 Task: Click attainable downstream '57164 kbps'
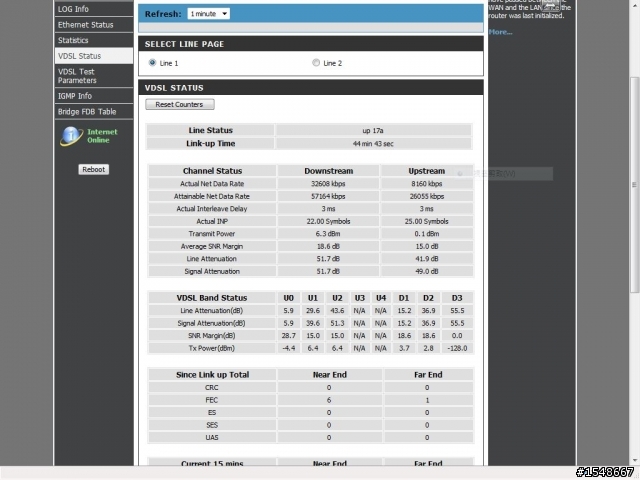(x=328, y=196)
